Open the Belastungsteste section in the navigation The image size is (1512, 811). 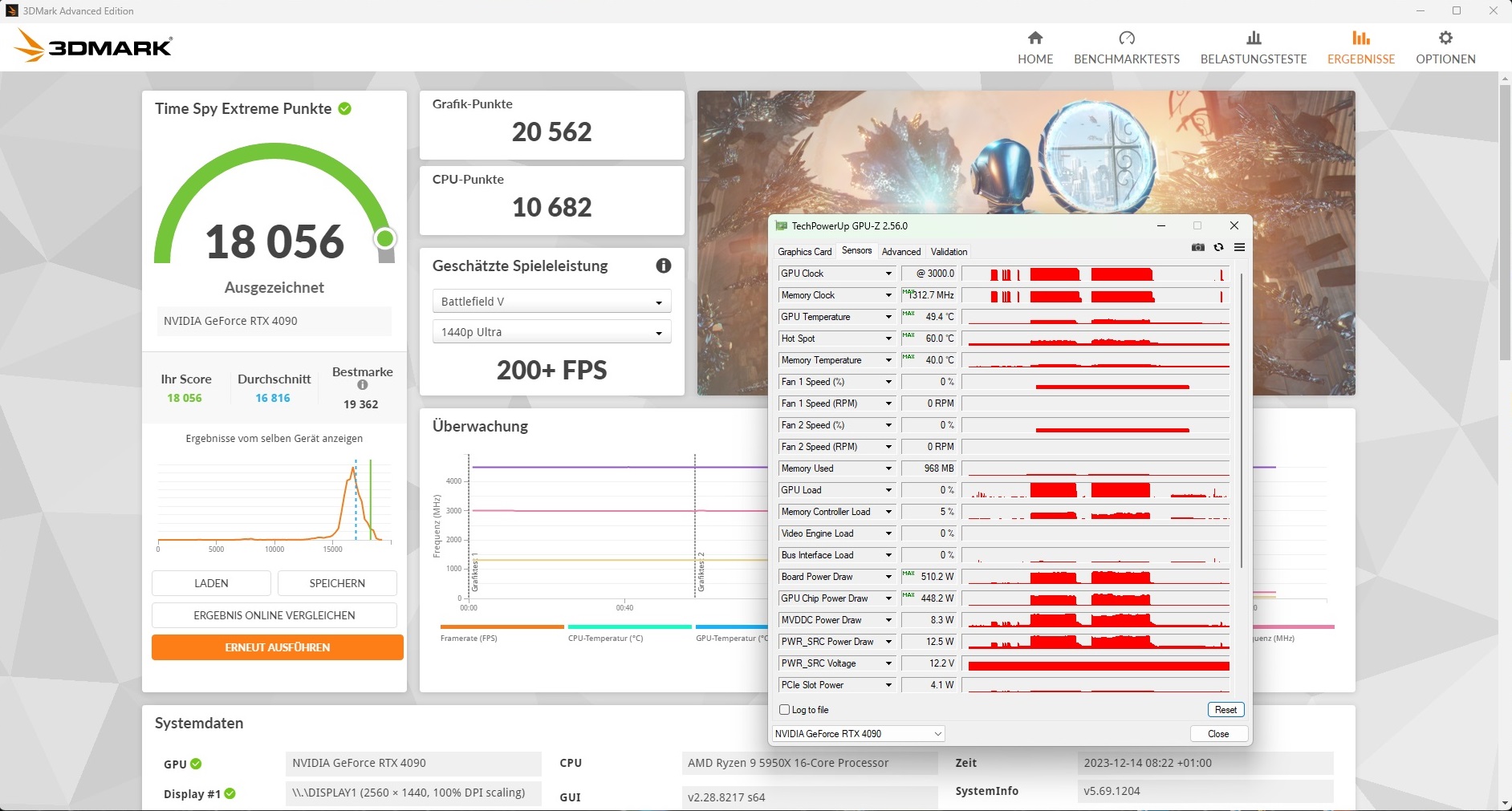tap(1254, 48)
